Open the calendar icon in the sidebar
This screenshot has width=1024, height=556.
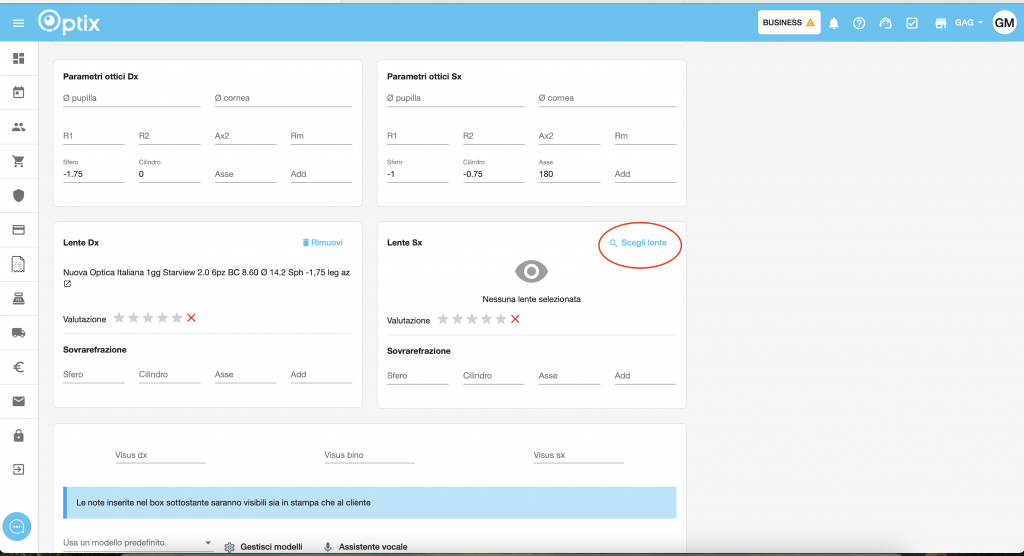coord(18,93)
